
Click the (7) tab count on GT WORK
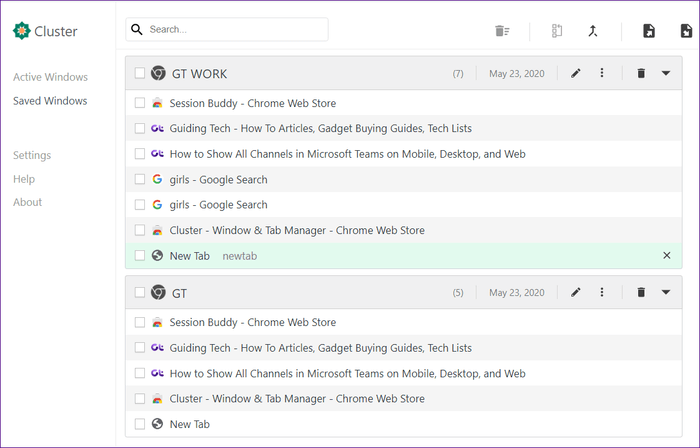(458, 74)
